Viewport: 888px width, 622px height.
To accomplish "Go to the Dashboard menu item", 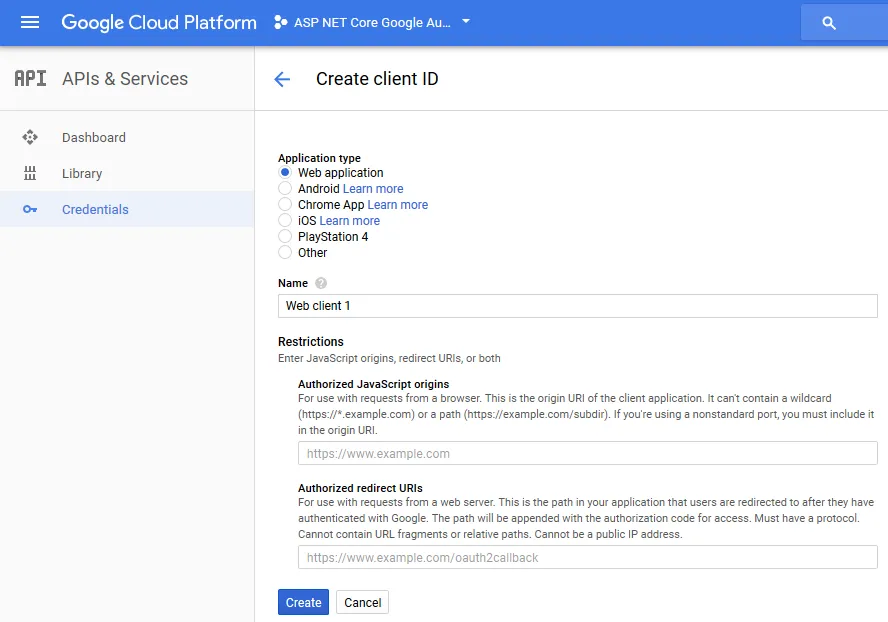I will tap(94, 138).
